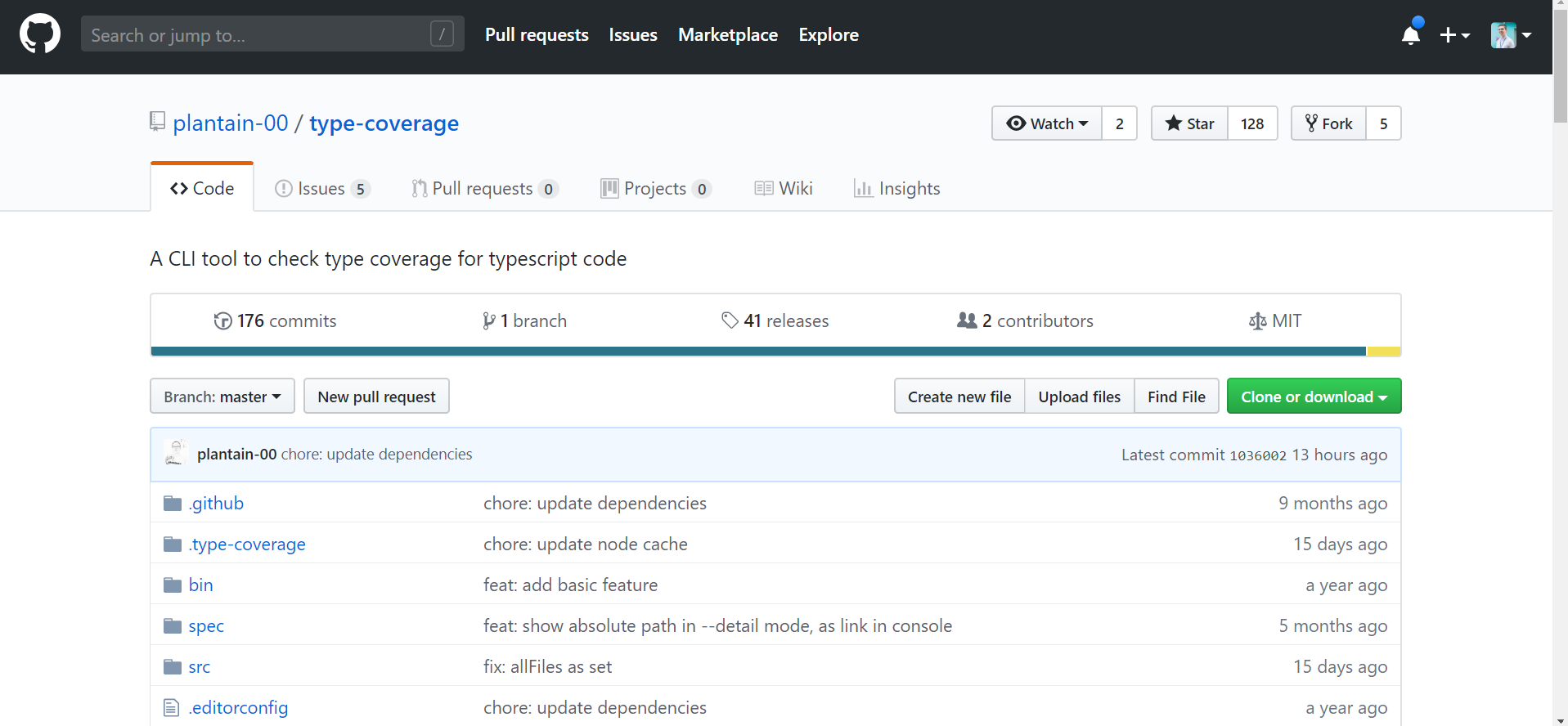Screen dimensions: 1568x726
Task: Go to GitHub homepage via Octocat logo
Action: pos(39,34)
